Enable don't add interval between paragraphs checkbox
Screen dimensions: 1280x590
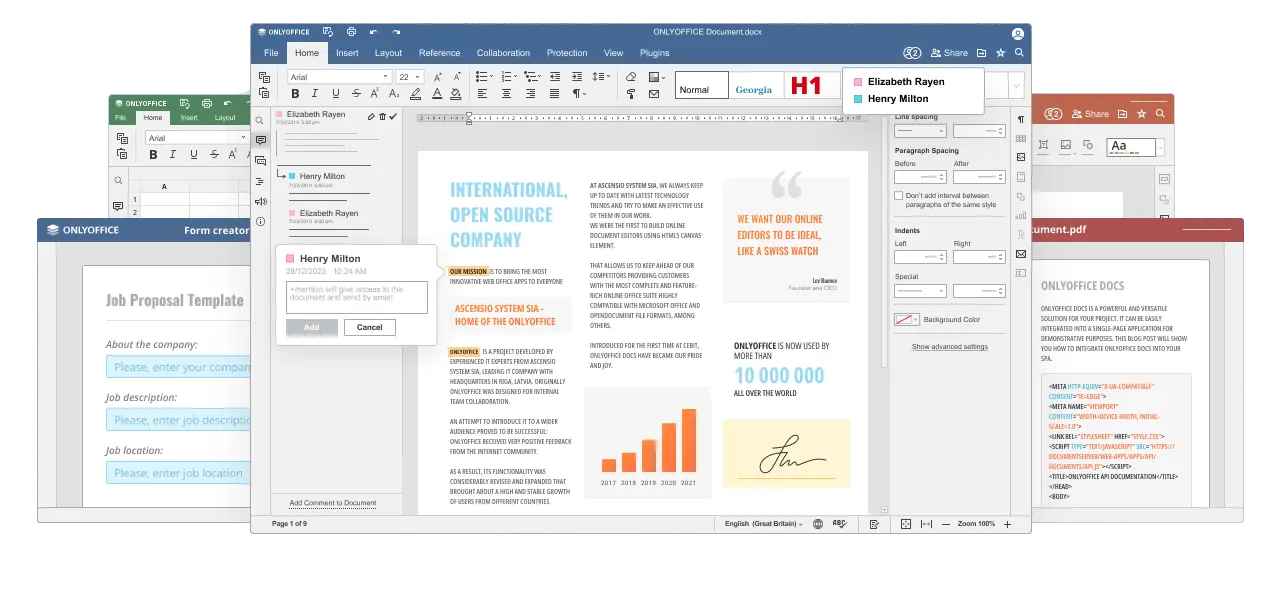pos(898,196)
